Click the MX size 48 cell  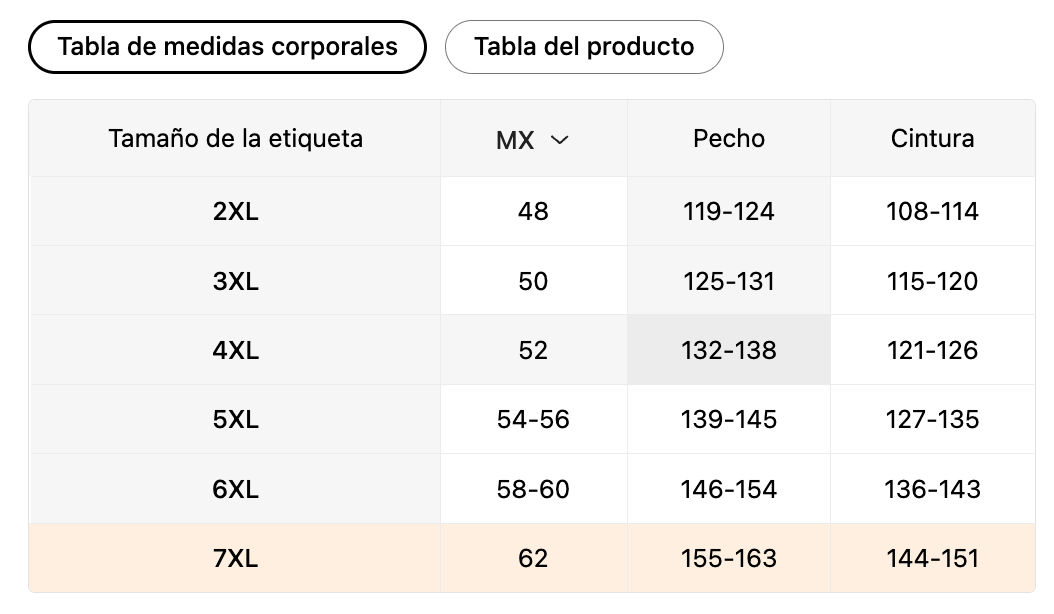click(533, 212)
